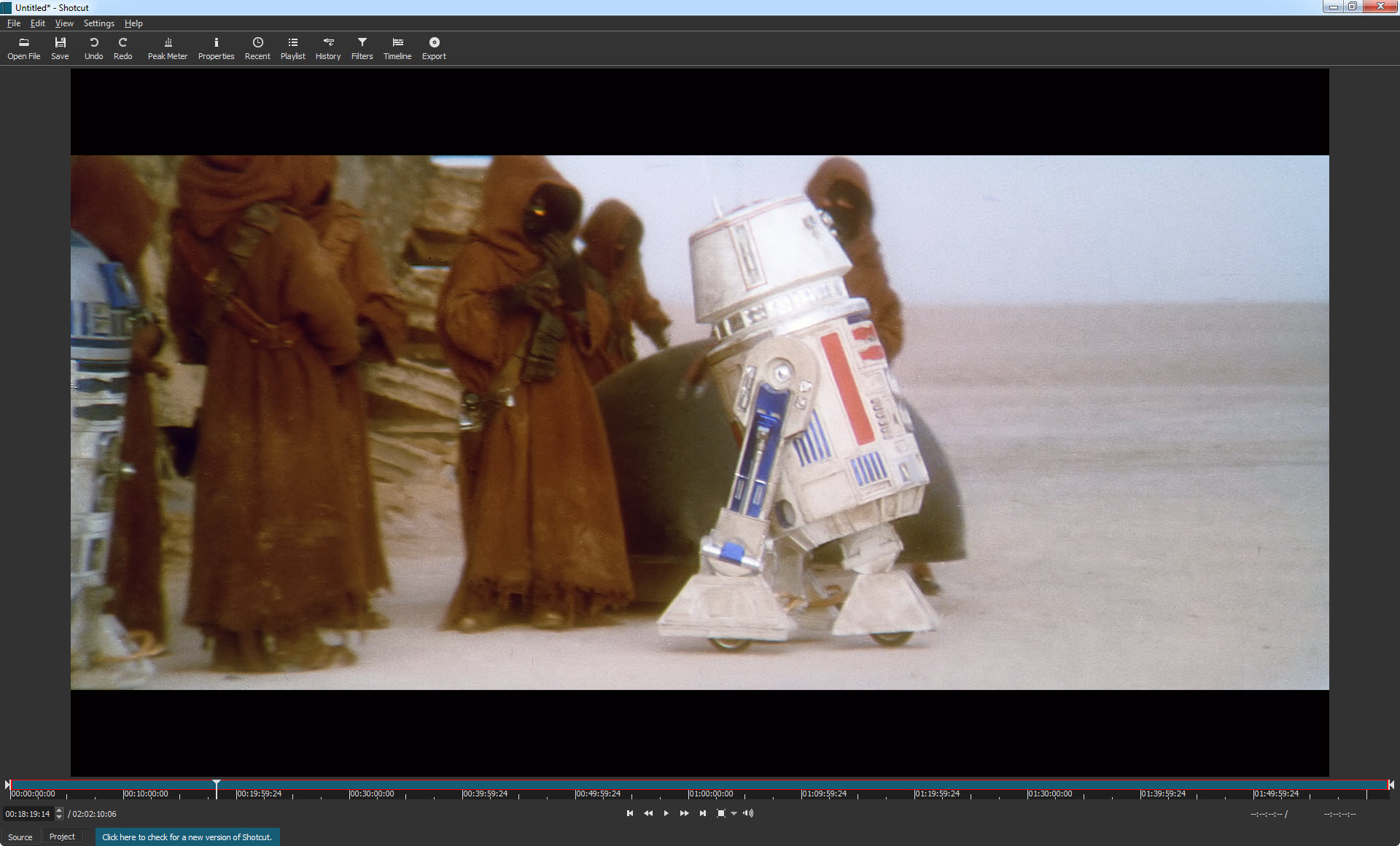Switch to the Project tab
The height and width of the screenshot is (846, 1400).
coord(62,837)
